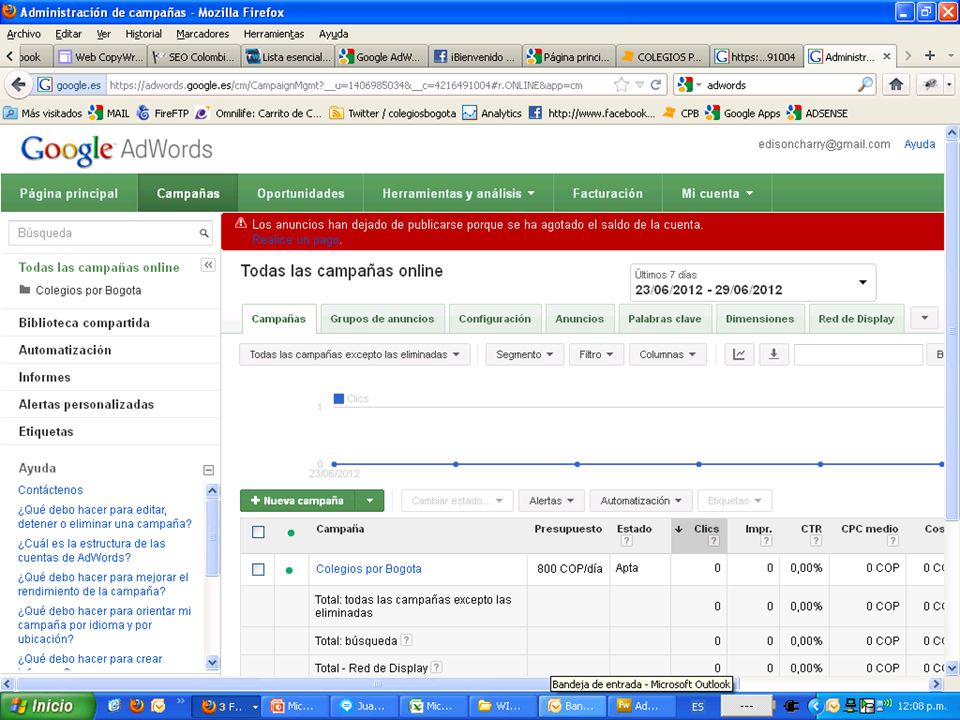Switch to the Palabras clave tab
This screenshot has height=720, width=960.
coord(665,319)
